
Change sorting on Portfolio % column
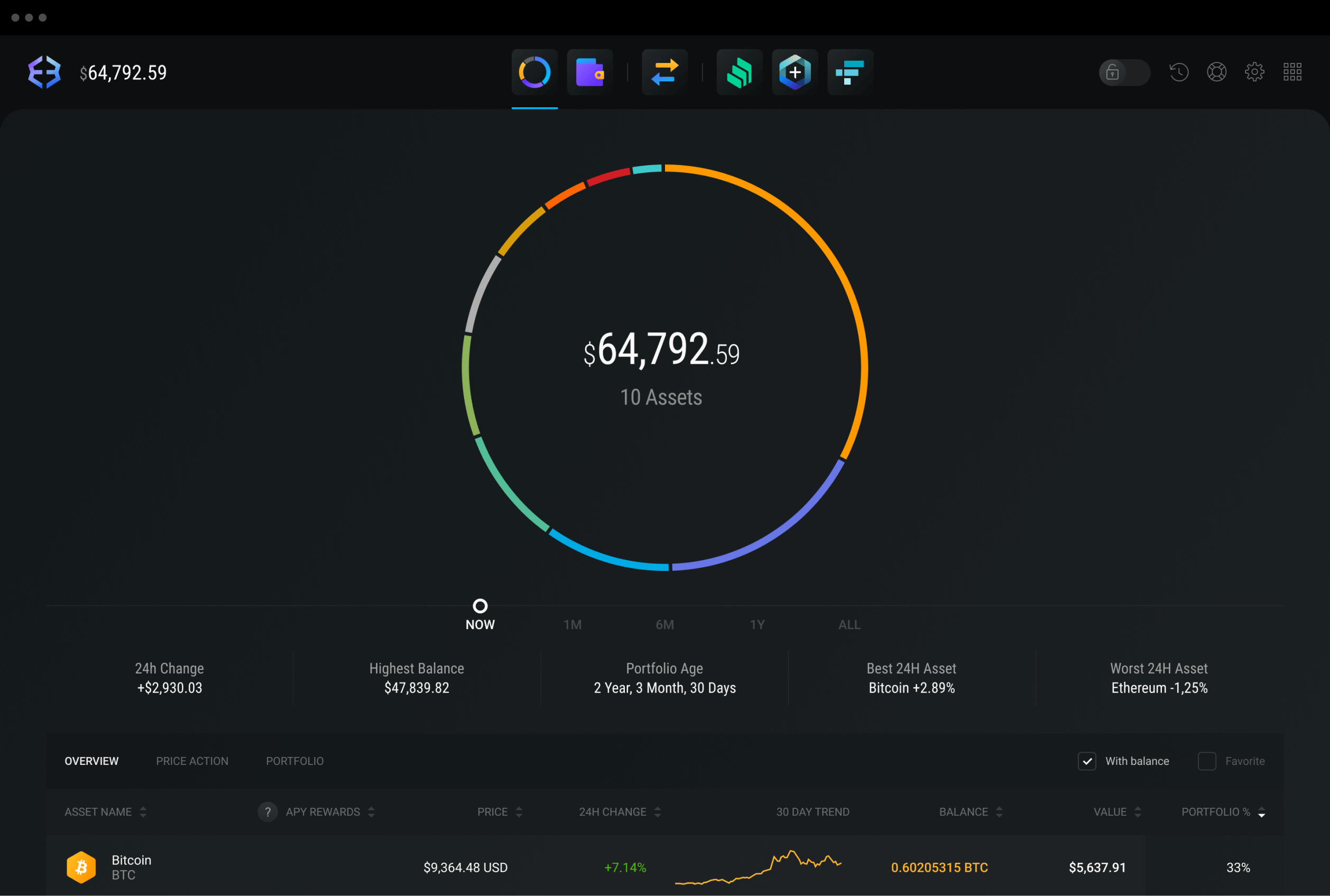point(1262,811)
